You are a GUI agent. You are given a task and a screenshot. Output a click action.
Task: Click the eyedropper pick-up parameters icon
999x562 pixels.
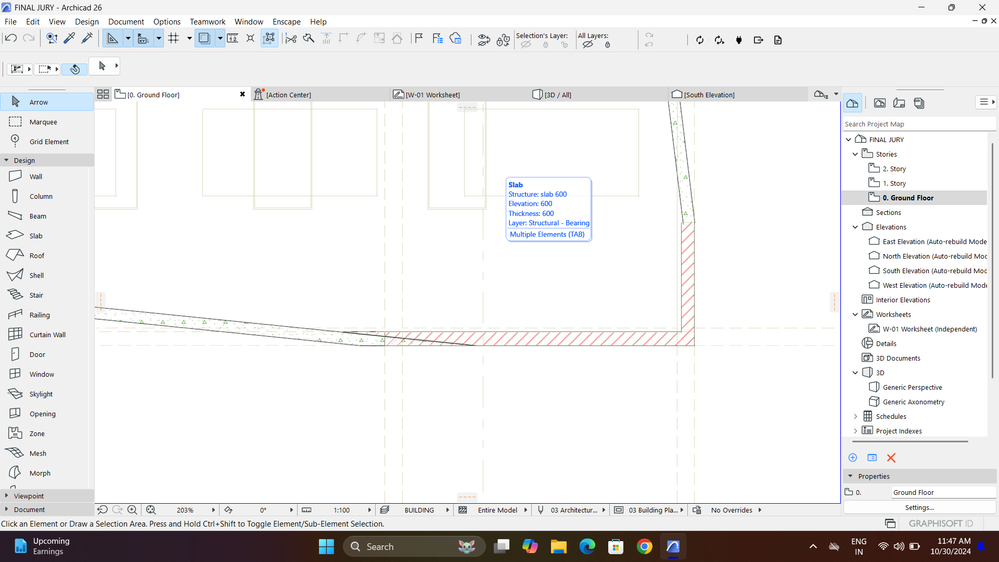pyautogui.click(x=69, y=39)
